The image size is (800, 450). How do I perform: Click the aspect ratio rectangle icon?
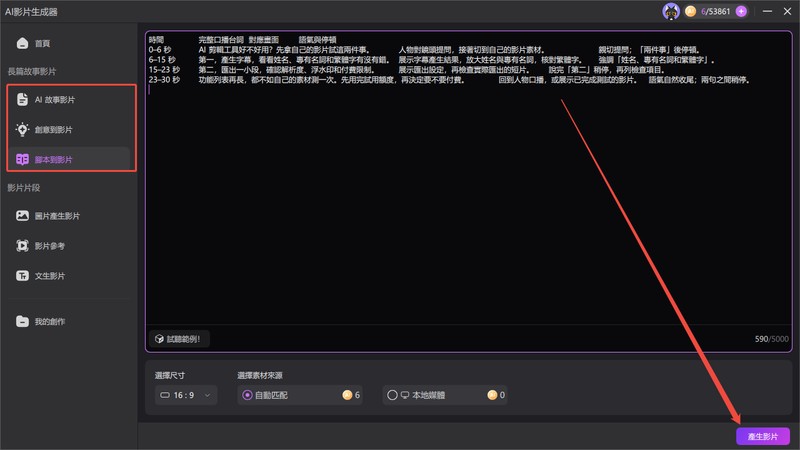point(165,395)
